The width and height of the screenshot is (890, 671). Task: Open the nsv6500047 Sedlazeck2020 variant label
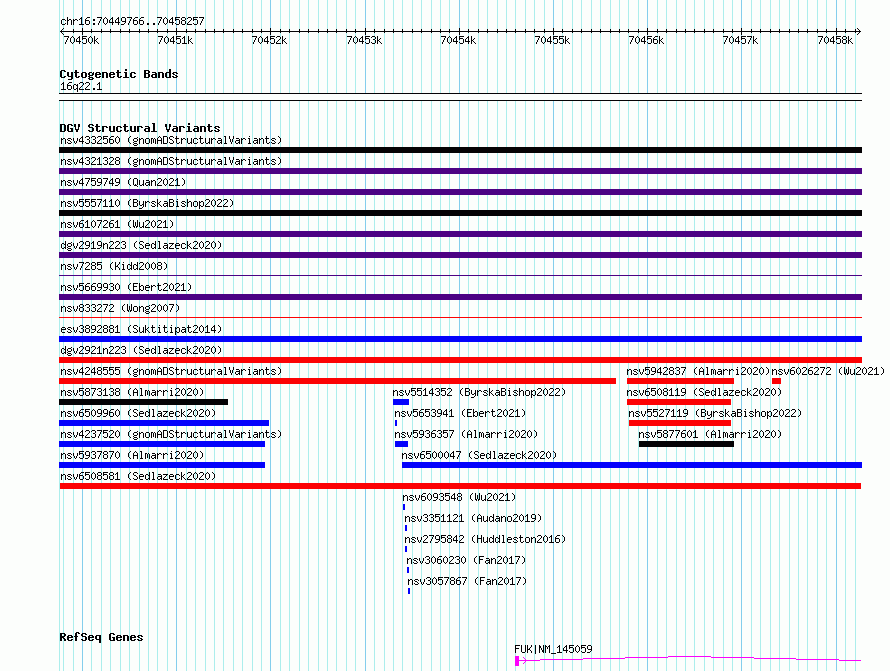tap(479, 455)
